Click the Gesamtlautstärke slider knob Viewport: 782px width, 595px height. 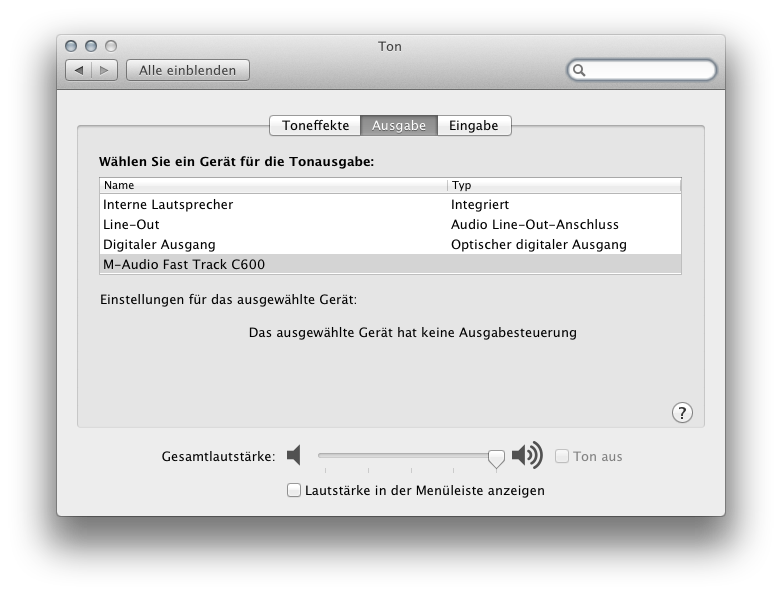coord(496,458)
